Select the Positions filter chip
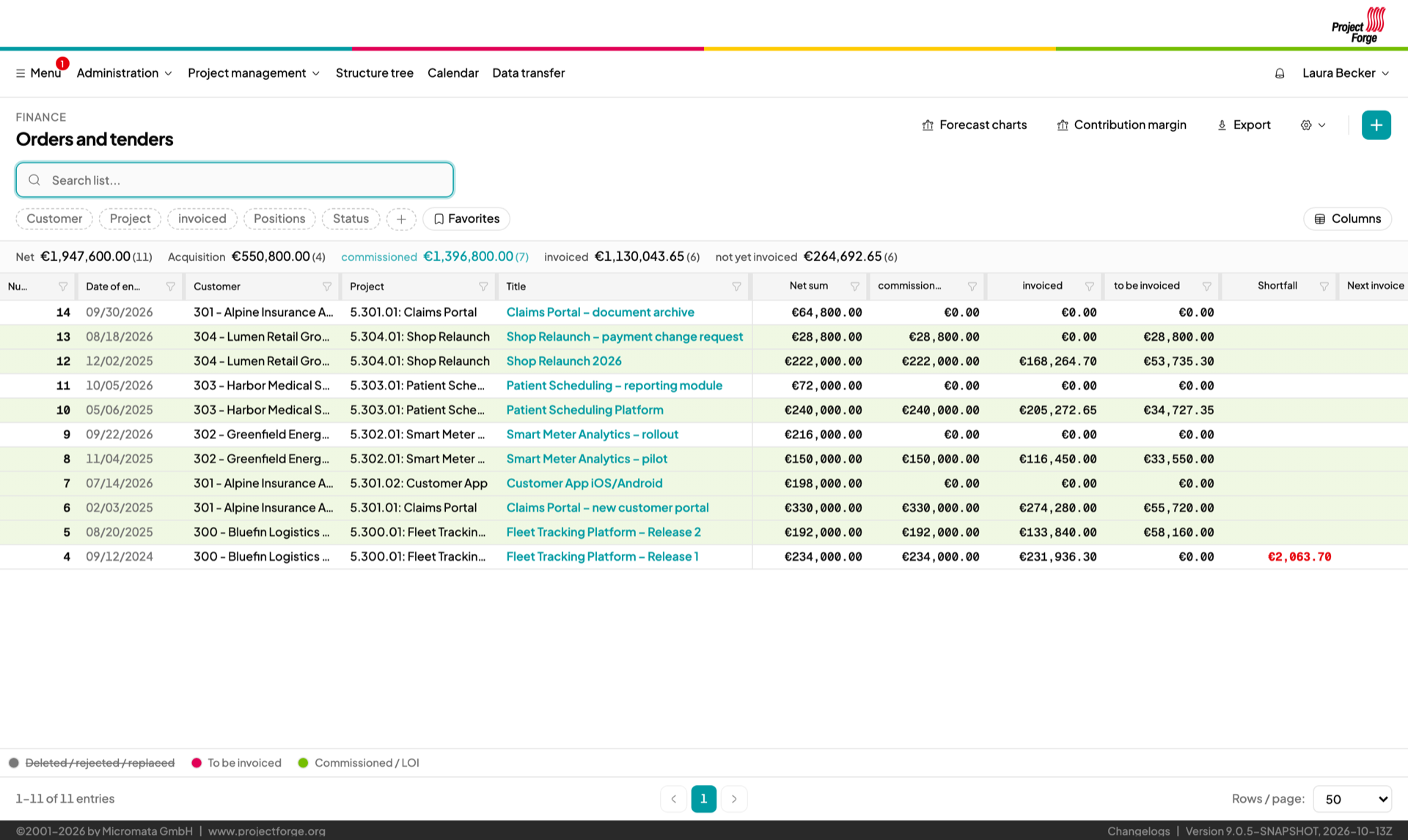This screenshot has height=840, width=1408. pyautogui.click(x=279, y=219)
